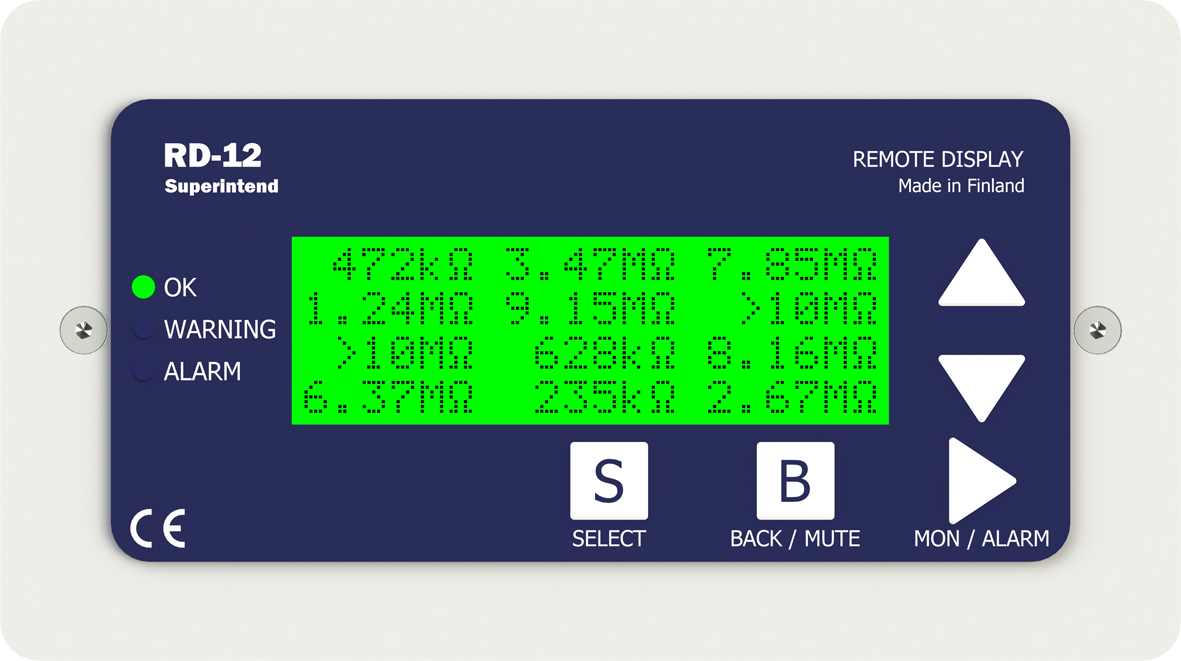Screen dimensions: 1181x661
Task: Click the BACK / MUTE label text
Action: (x=795, y=539)
